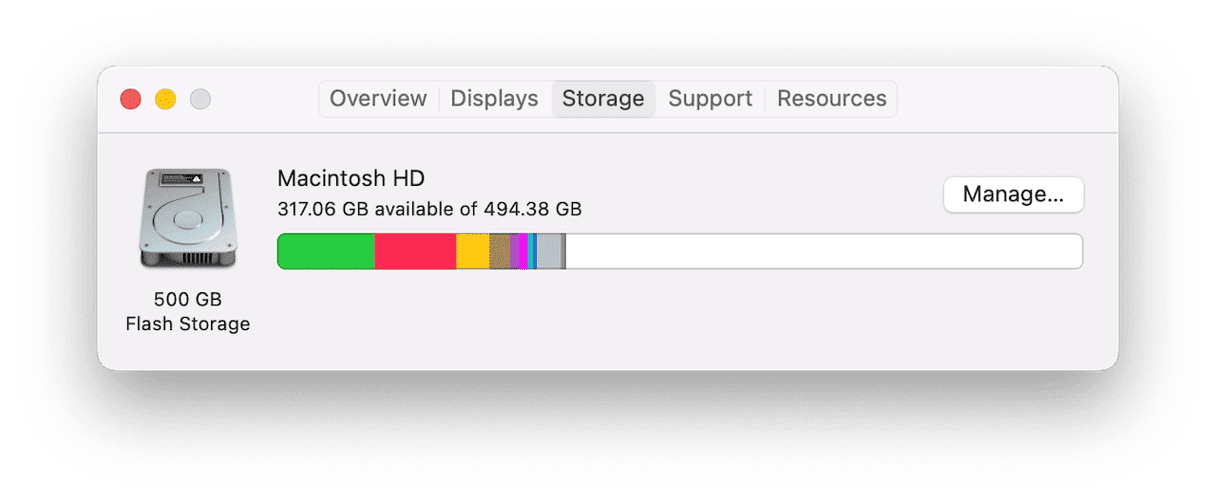Switch to the Overview tab
The height and width of the screenshot is (499, 1216).
378,99
